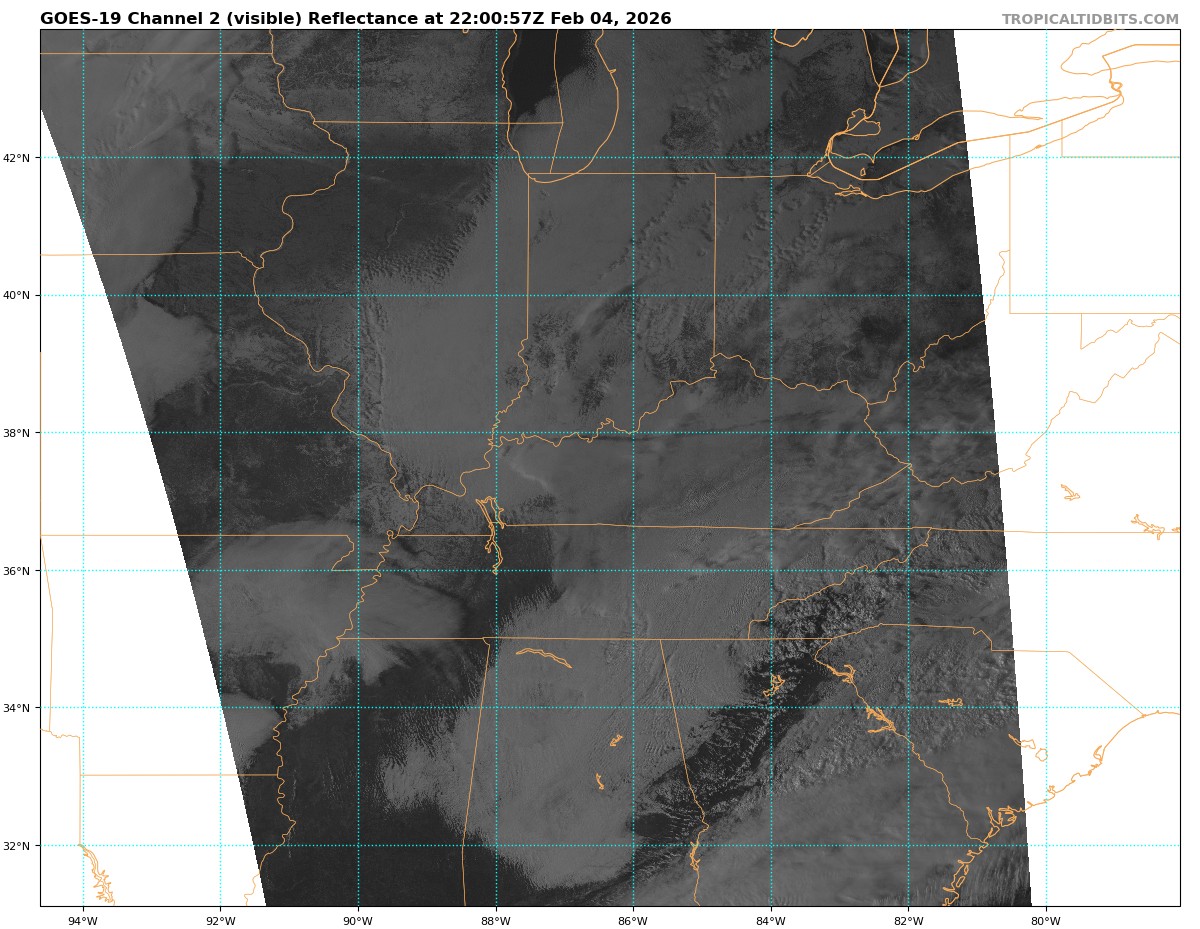This screenshot has width=1200, height=929.
Task: Click the 34°N latitude axis label
Action: [21, 708]
